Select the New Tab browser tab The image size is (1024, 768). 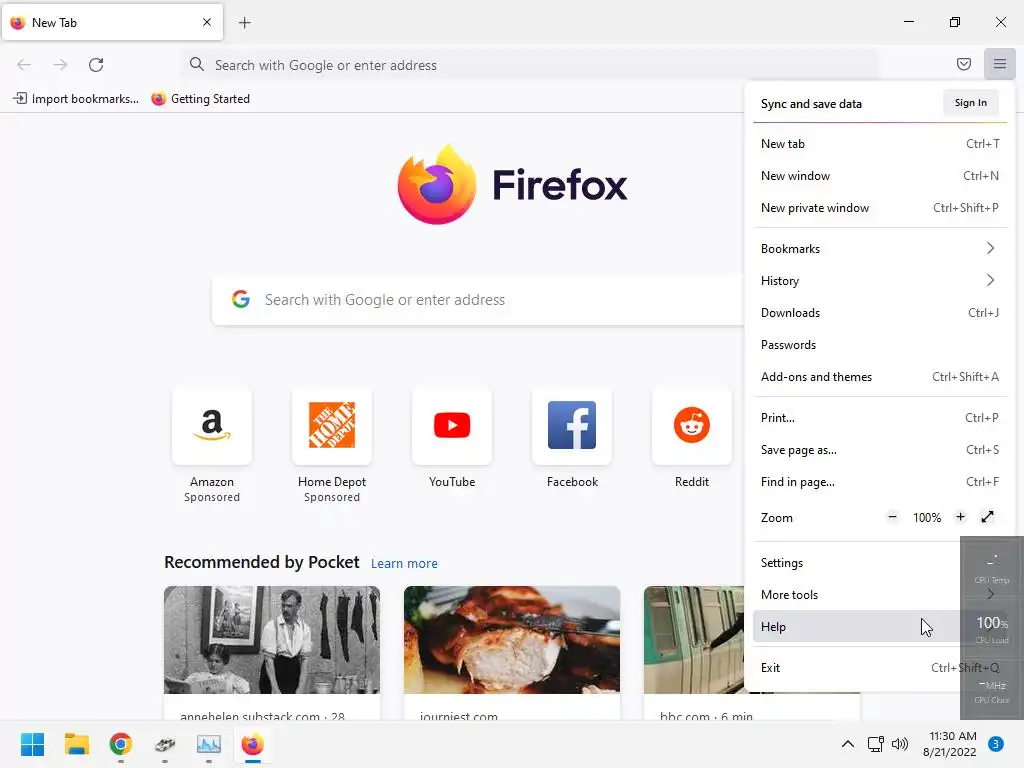(112, 22)
